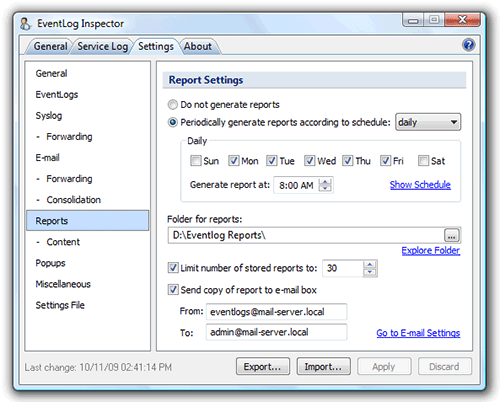Decrease the report generation time spinner
The width and height of the screenshot is (500, 402).
point(325,188)
